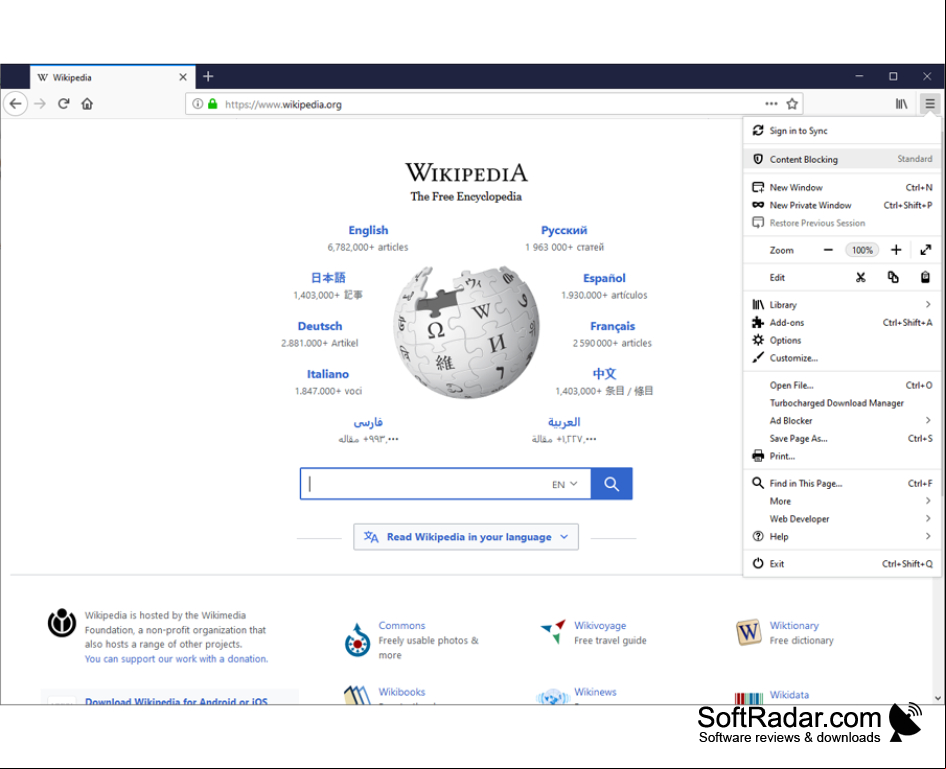The width and height of the screenshot is (946, 769).
Task: Open the Wiktionary project logo
Action: click(749, 632)
